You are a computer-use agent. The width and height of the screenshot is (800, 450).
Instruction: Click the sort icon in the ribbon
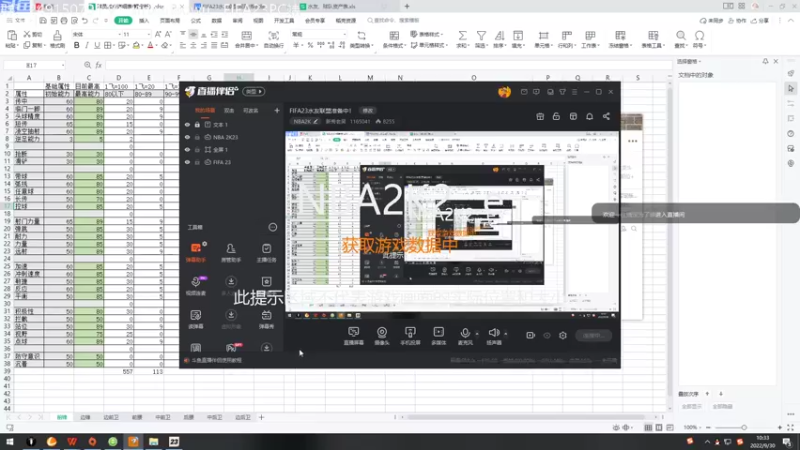pos(499,35)
